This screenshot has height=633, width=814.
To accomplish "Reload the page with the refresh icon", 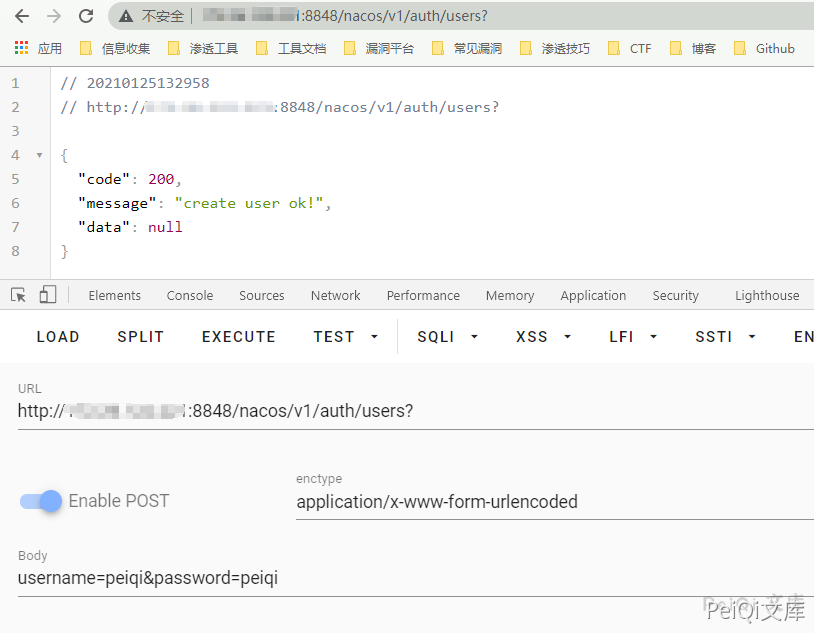I will 86,16.
